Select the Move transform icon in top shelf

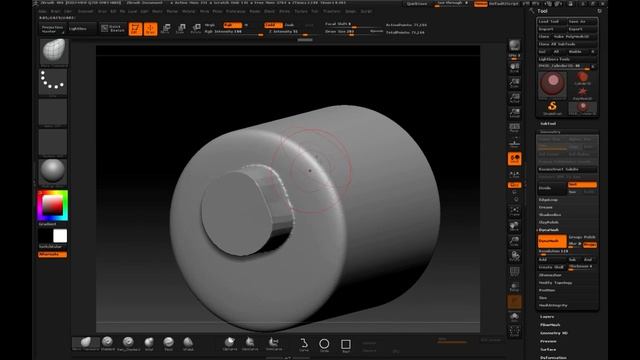pos(165,29)
